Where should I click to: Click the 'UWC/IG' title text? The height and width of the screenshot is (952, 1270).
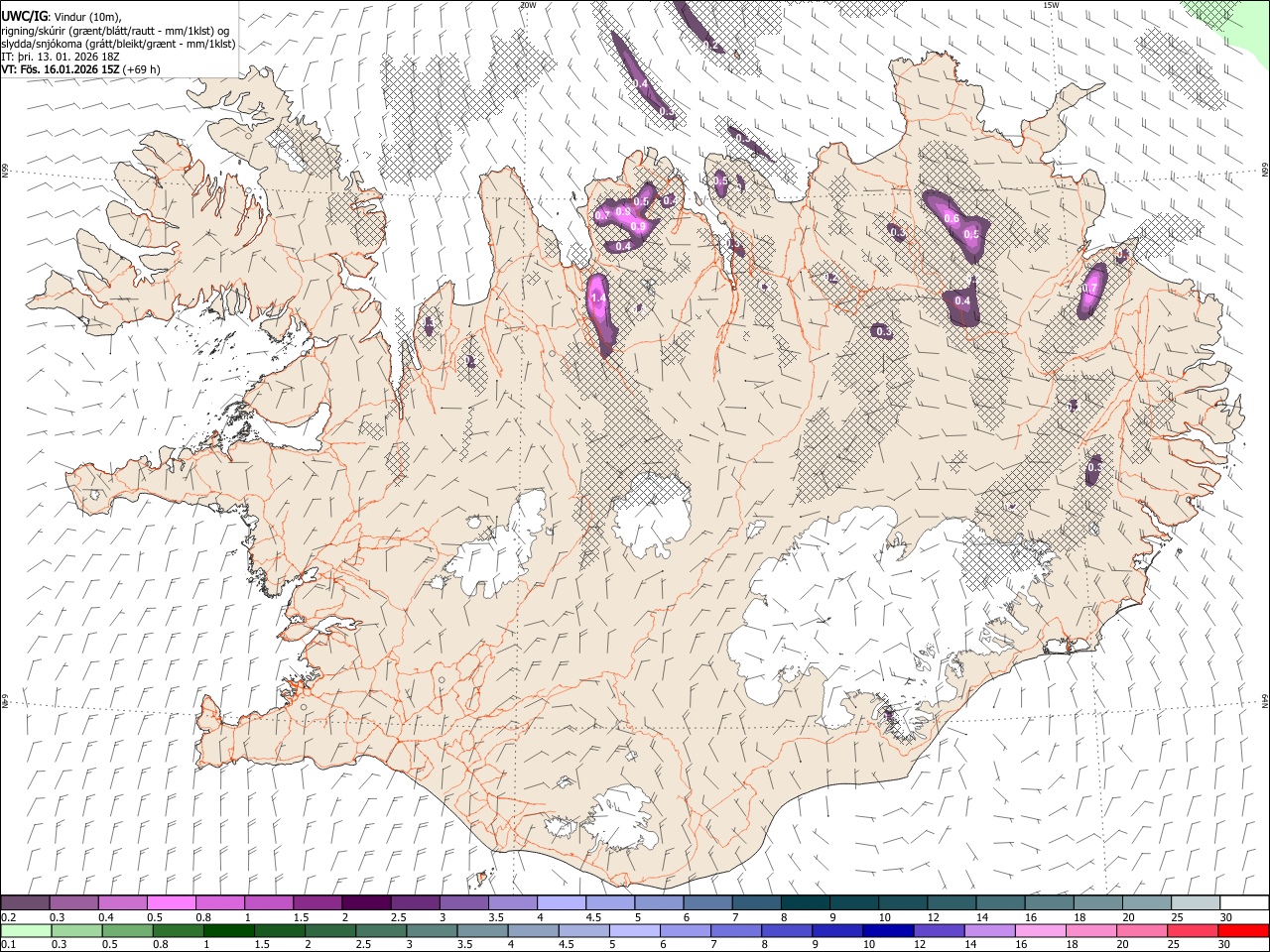(x=24, y=16)
